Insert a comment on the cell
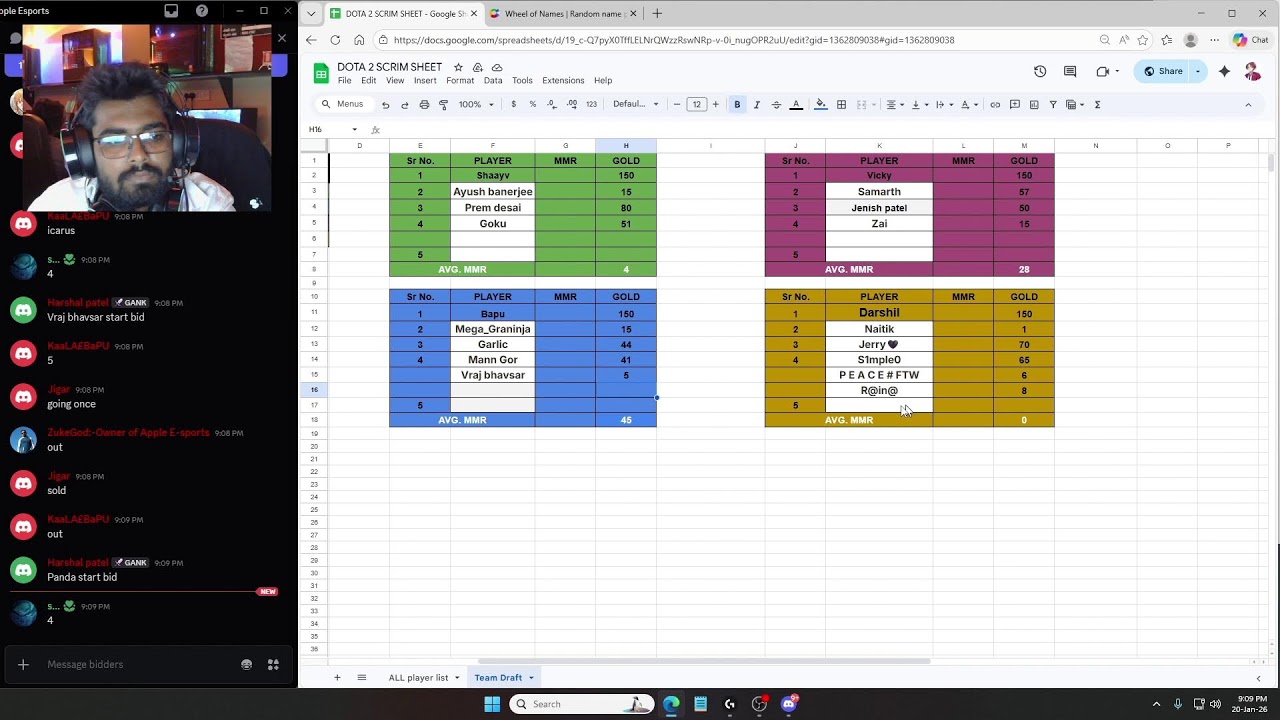The height and width of the screenshot is (720, 1280). click(x=1014, y=104)
